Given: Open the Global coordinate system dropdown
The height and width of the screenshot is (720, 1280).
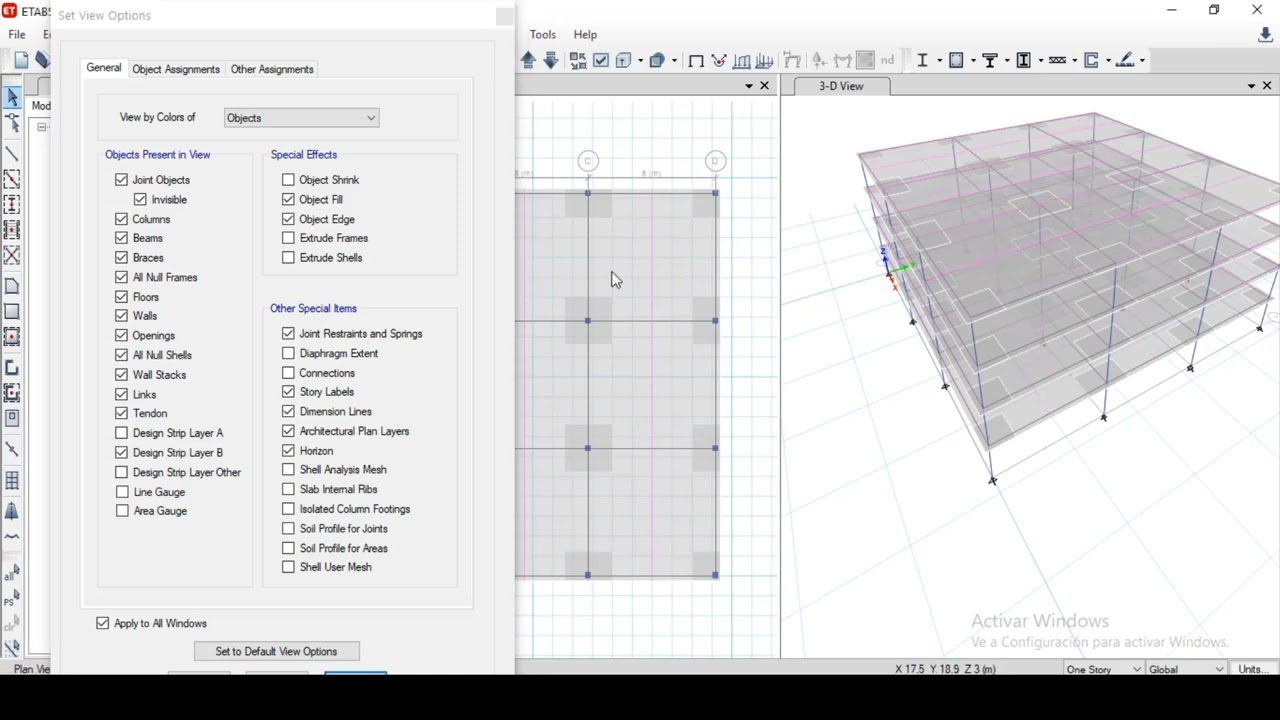Looking at the screenshot, I should 1186,669.
